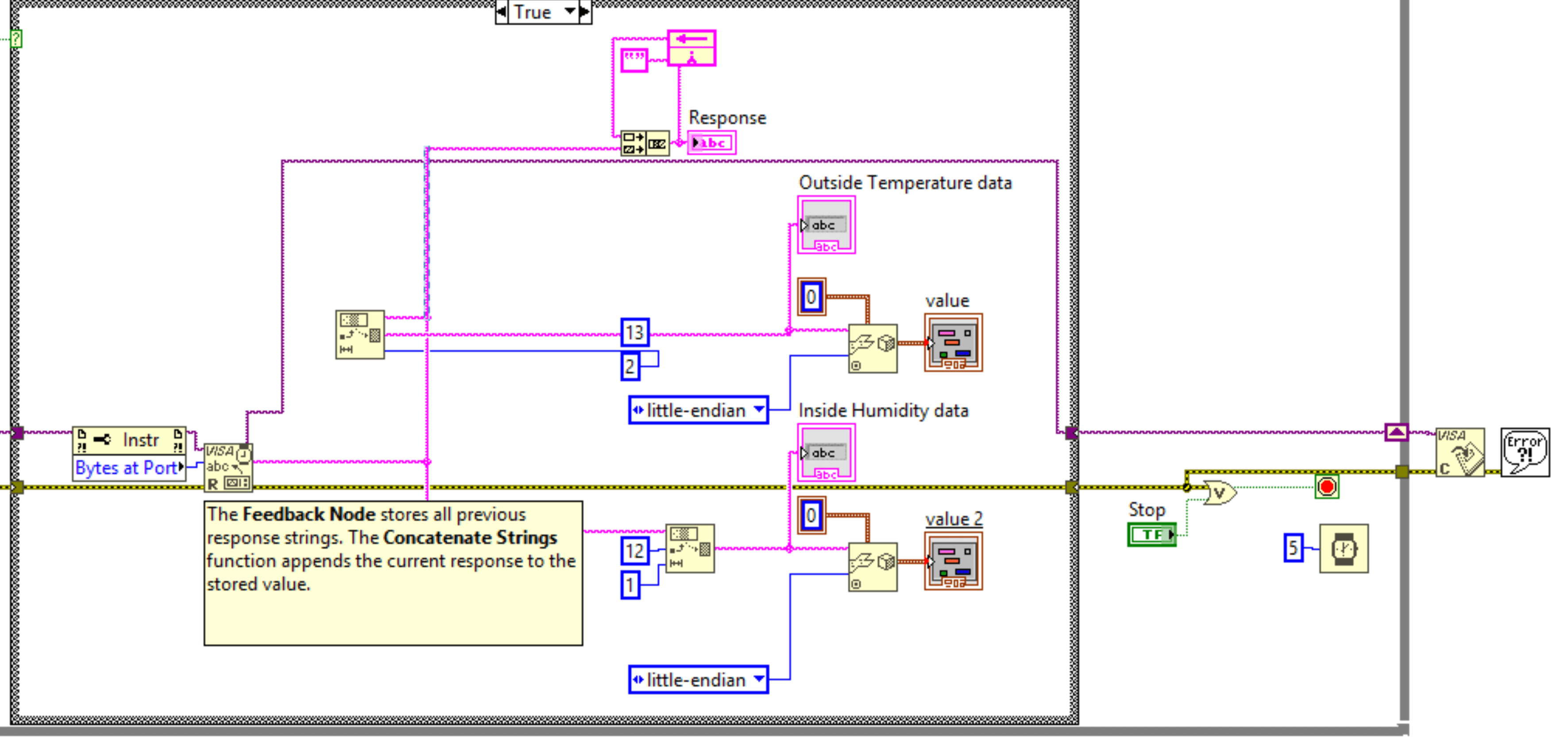The width and height of the screenshot is (1568, 746).
Task: Select the 0 type constant above value 2
Action: tap(811, 515)
